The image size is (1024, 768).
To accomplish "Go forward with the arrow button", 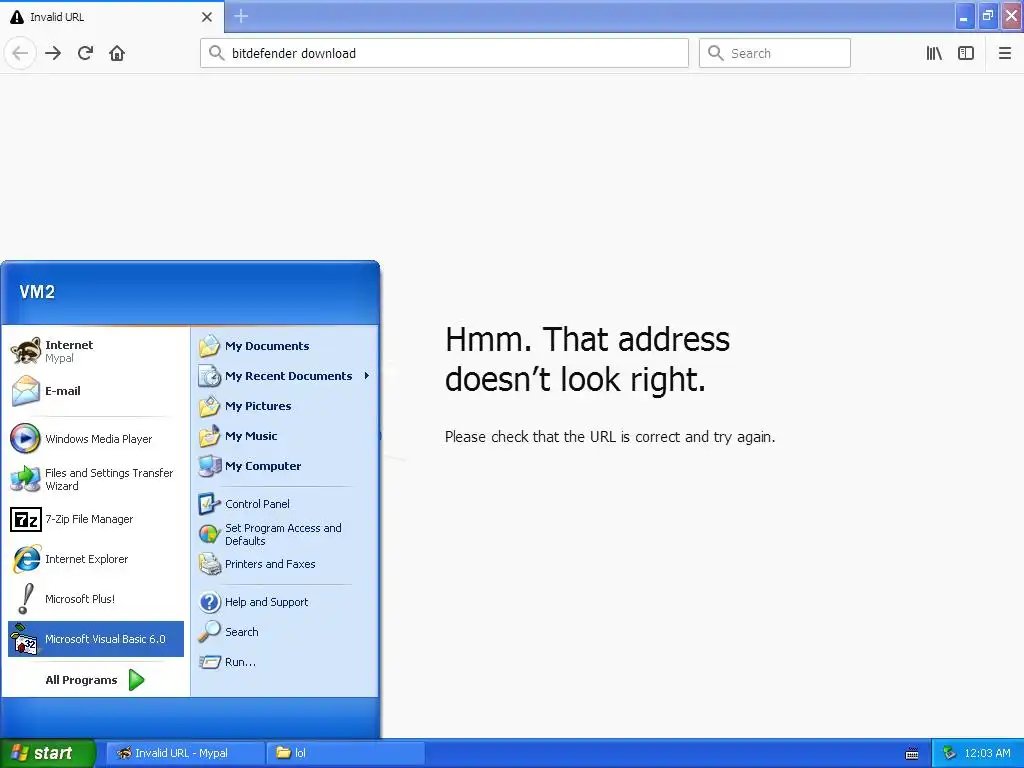I will 53,53.
